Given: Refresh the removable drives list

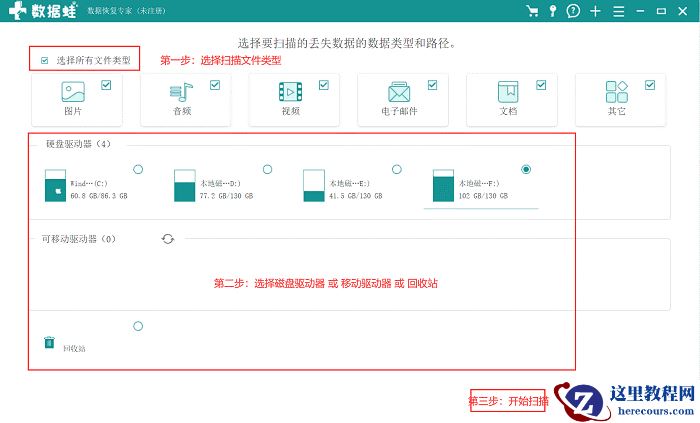Looking at the screenshot, I should tap(167, 239).
